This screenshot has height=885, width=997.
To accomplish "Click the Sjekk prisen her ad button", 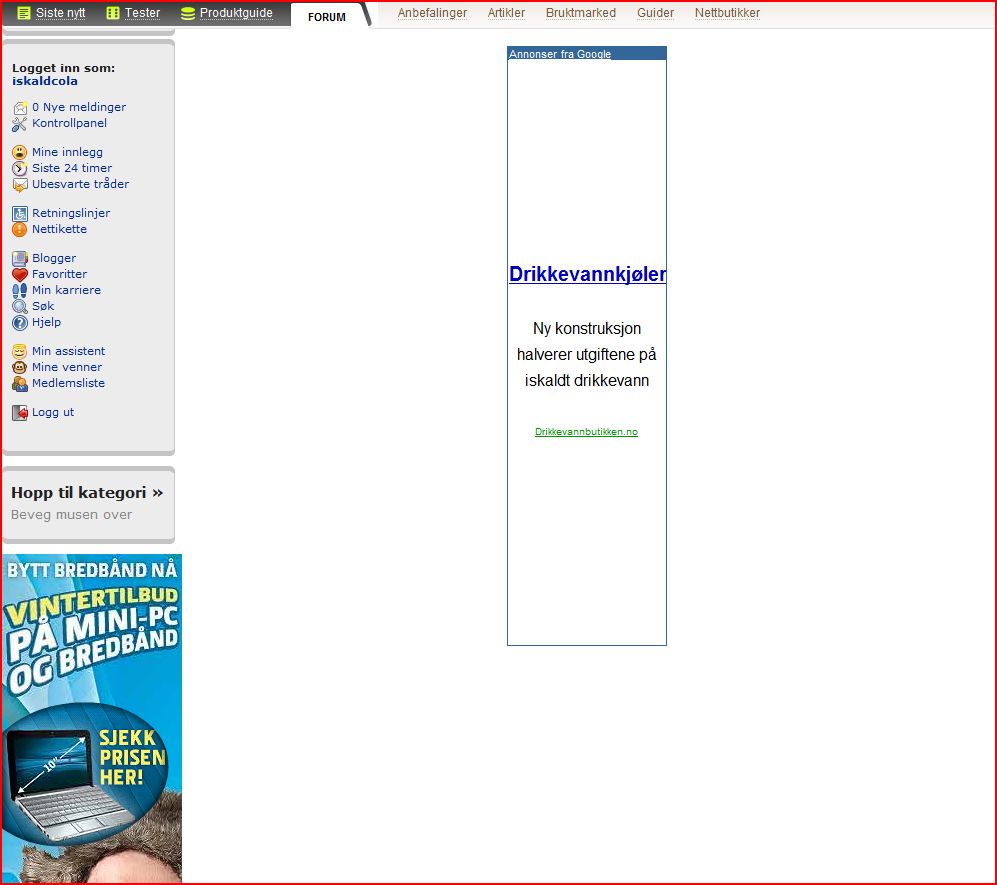I will [x=132, y=758].
